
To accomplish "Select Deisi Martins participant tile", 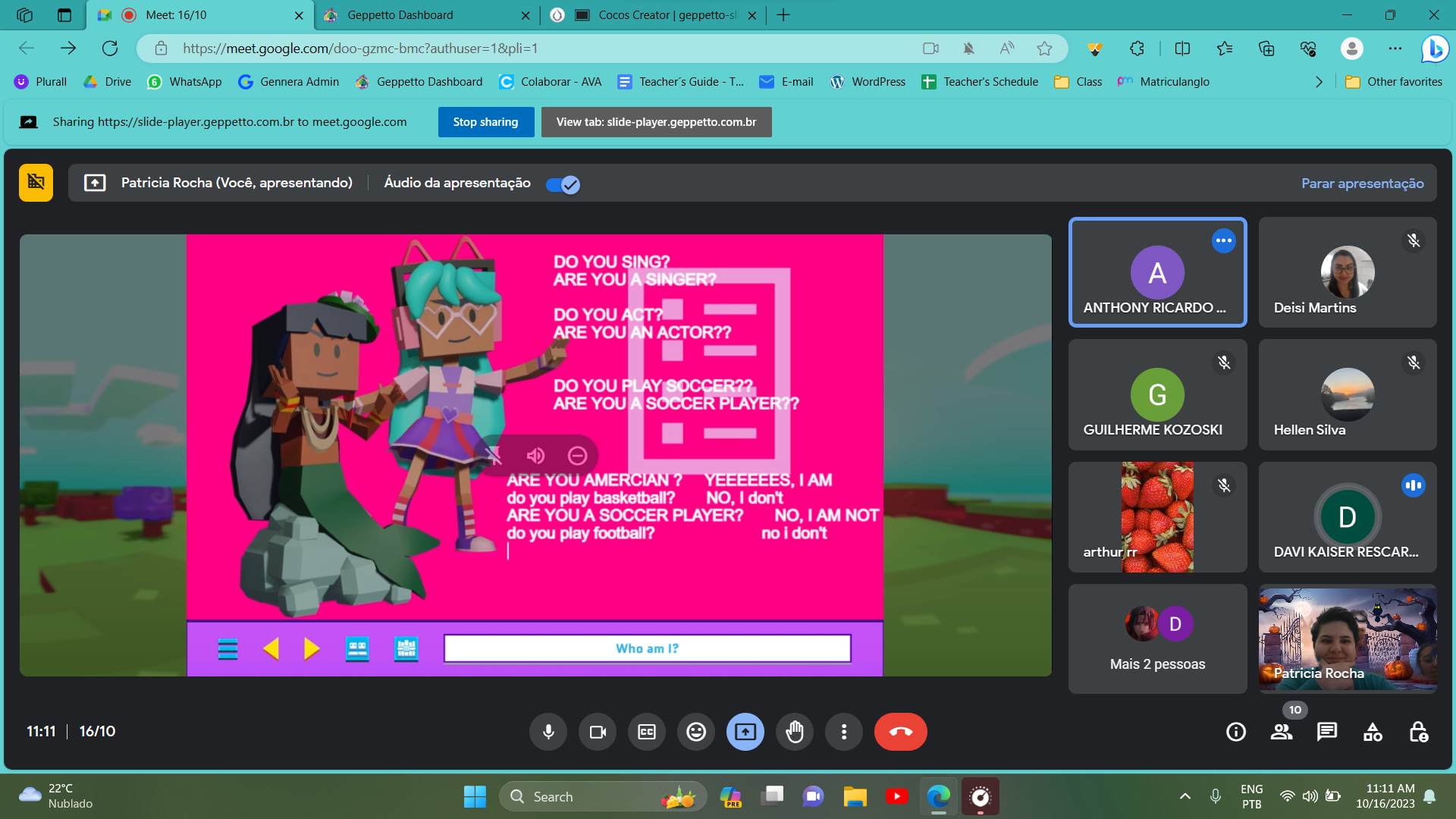I will click(x=1348, y=272).
